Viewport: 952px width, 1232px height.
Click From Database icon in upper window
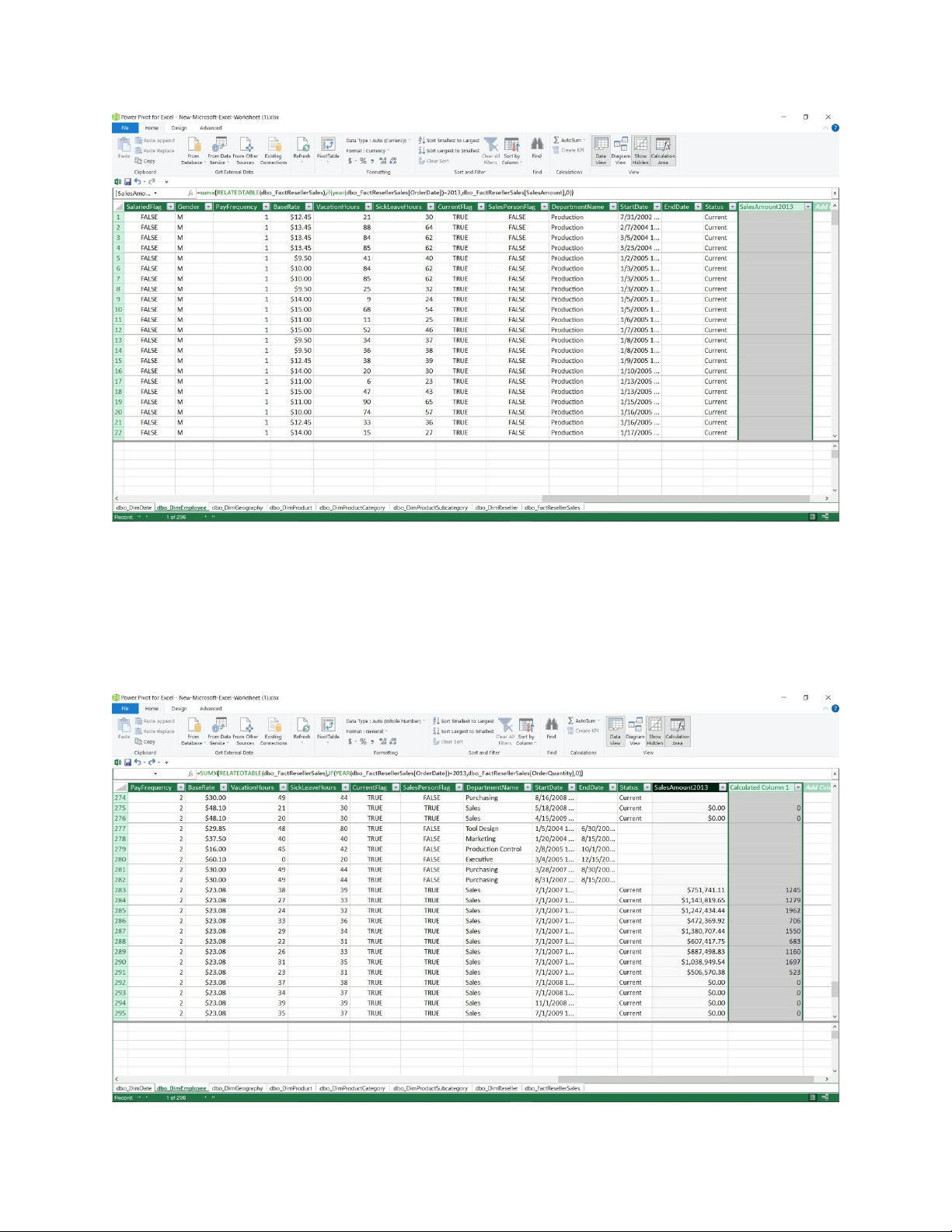[x=193, y=148]
